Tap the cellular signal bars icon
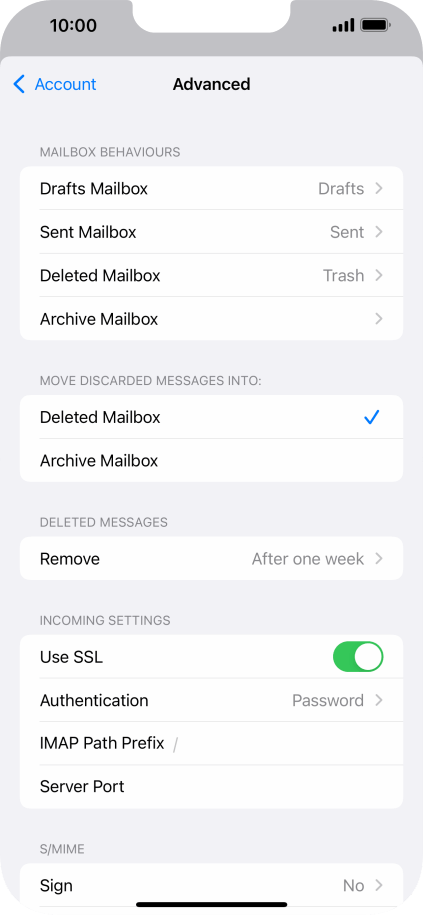 pyautogui.click(x=343, y=25)
